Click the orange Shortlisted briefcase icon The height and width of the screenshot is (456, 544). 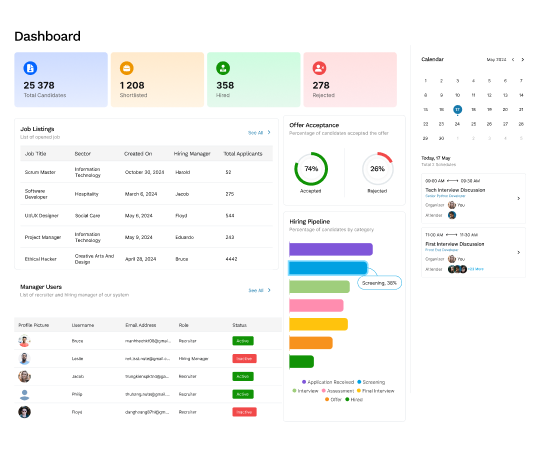[127, 68]
